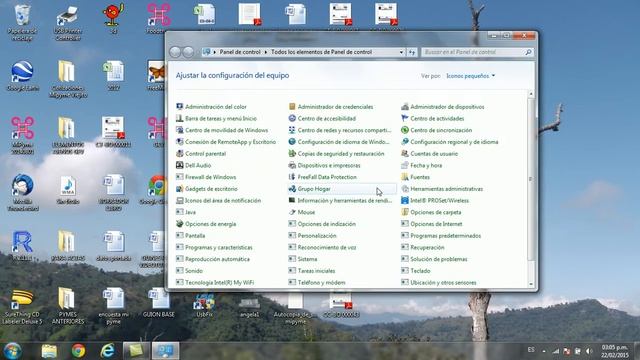Image resolution: width=640 pixels, height=360 pixels.
Task: Click the Centro de actividades flag icon
Action: pos(404,118)
